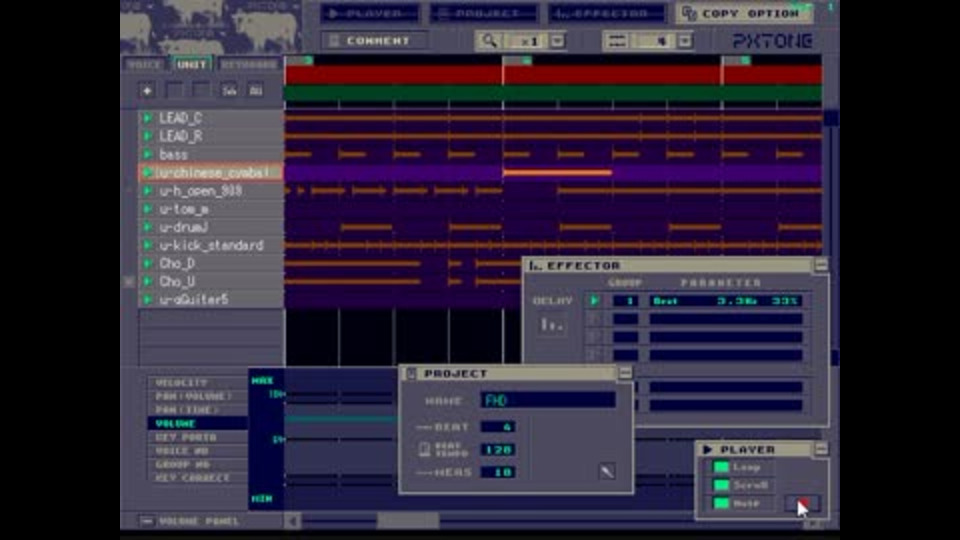
Task: Click the zoom magnifier icon
Action: (x=489, y=41)
